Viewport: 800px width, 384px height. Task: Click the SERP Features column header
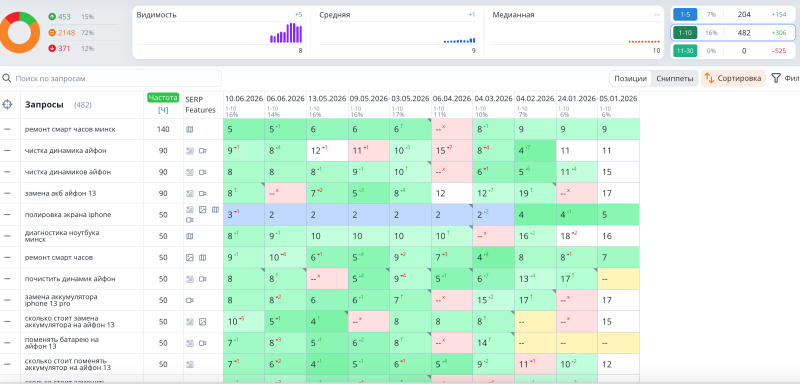[x=201, y=105]
